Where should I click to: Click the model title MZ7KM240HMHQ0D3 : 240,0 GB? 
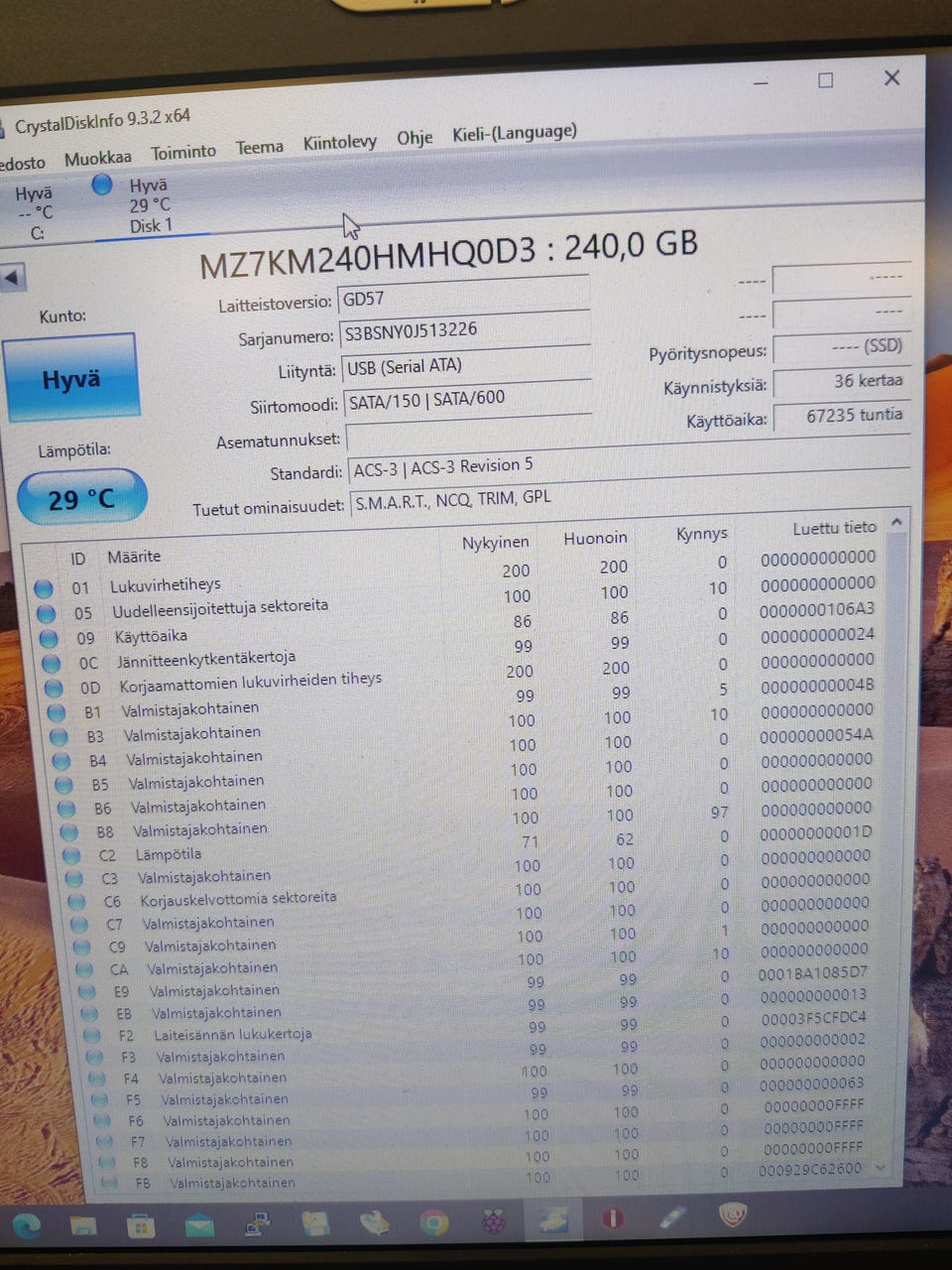pos(448,253)
